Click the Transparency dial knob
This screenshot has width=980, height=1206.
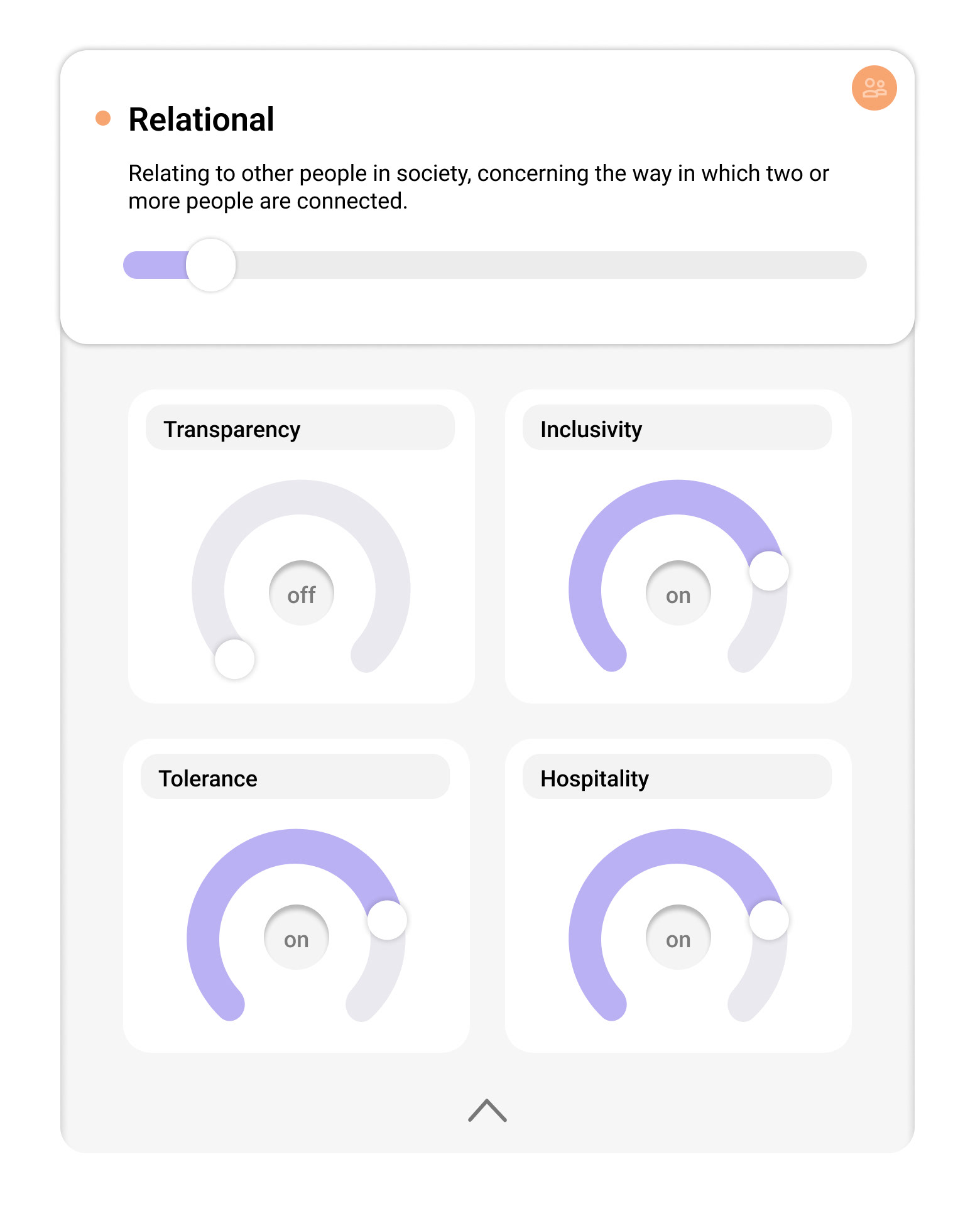(234, 659)
